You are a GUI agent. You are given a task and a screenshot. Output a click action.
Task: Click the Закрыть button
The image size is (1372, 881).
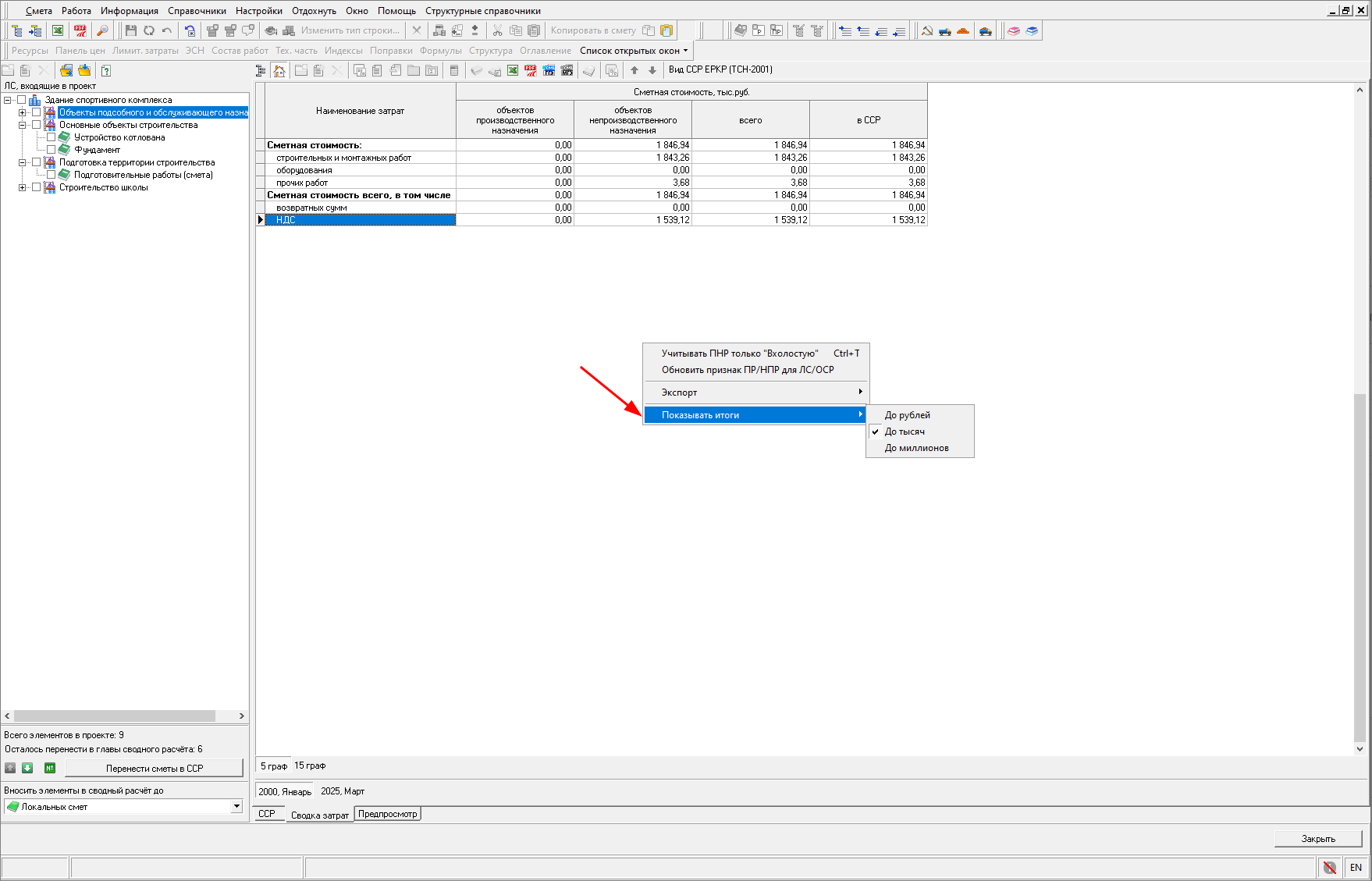tap(1317, 839)
